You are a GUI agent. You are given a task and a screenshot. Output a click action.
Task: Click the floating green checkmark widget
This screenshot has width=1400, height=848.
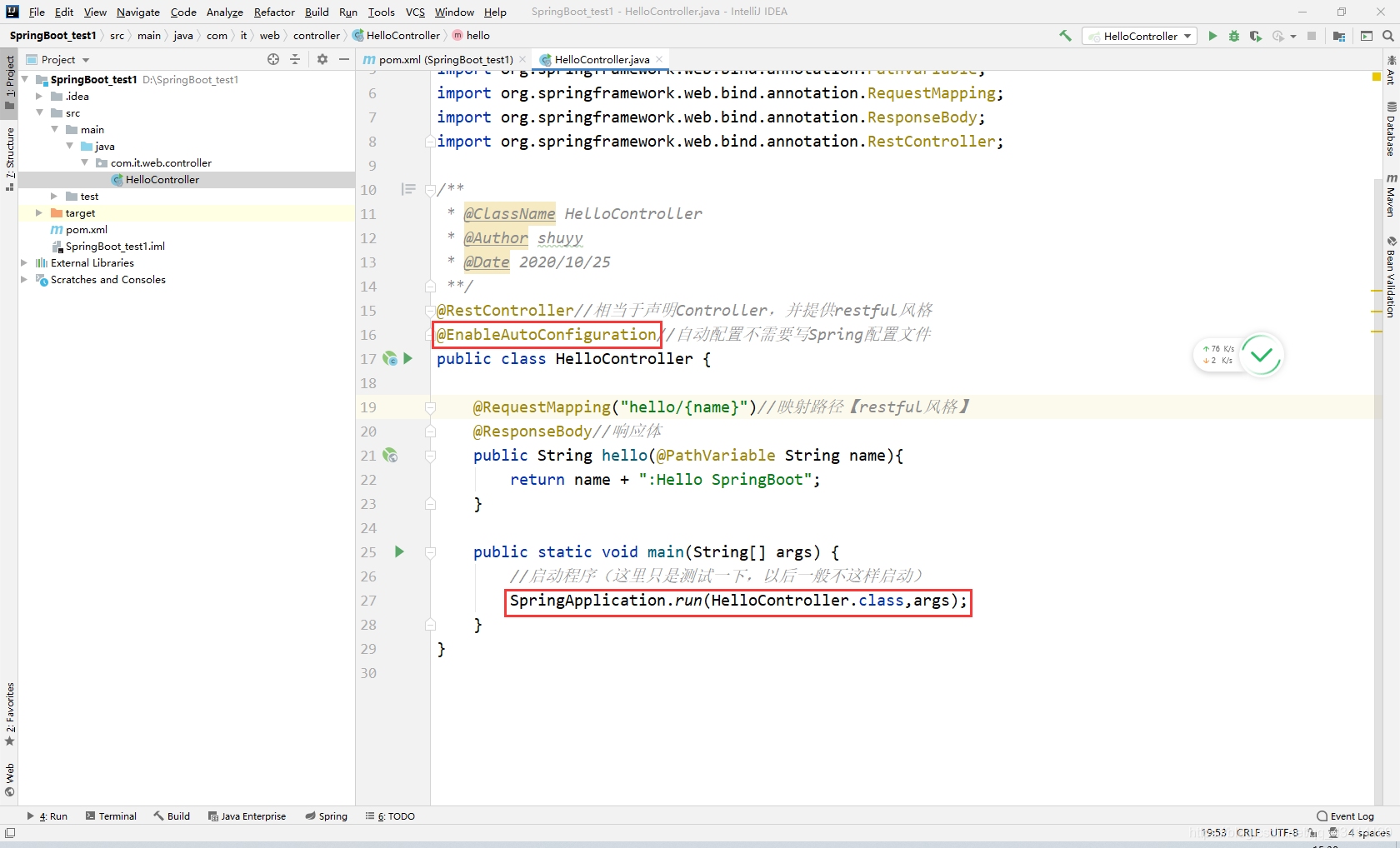1262,355
